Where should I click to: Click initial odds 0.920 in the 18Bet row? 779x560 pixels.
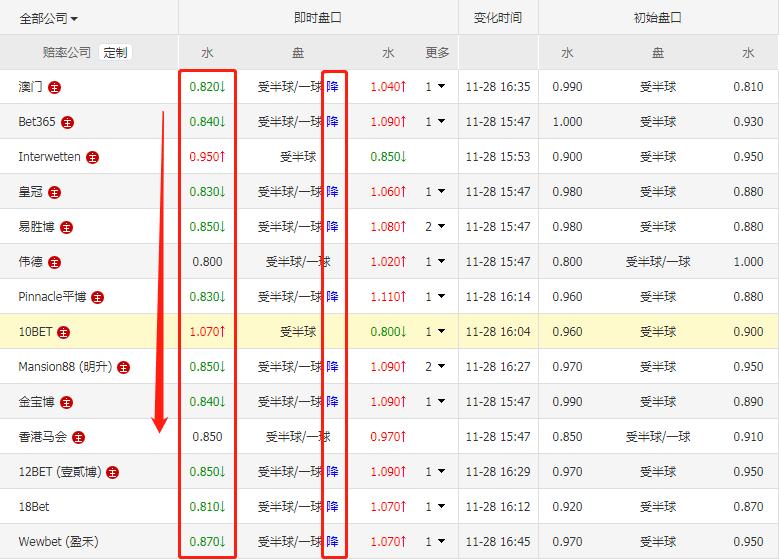pyautogui.click(x=567, y=507)
